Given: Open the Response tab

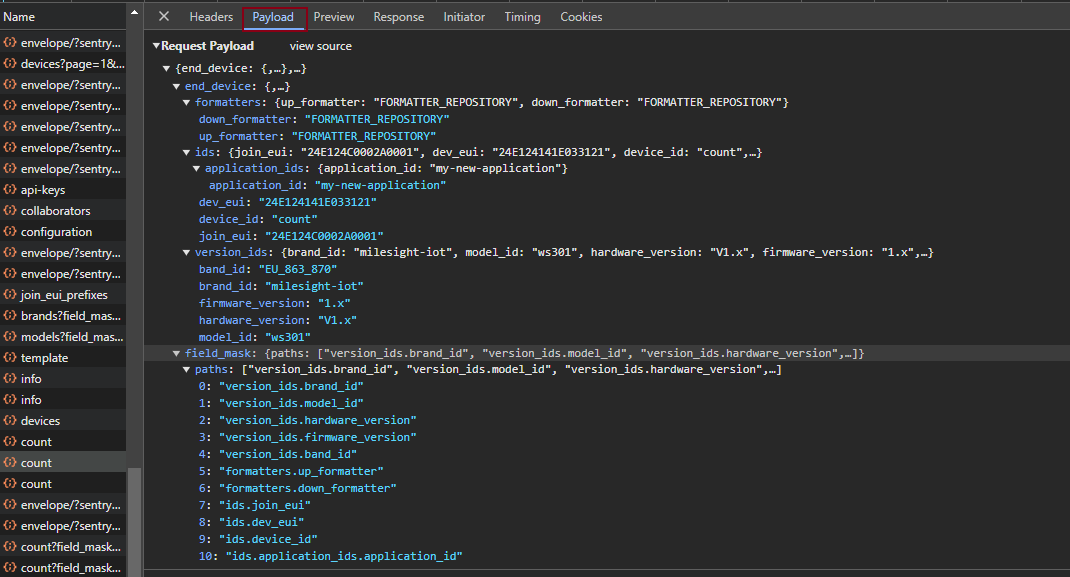Looking at the screenshot, I should point(399,17).
